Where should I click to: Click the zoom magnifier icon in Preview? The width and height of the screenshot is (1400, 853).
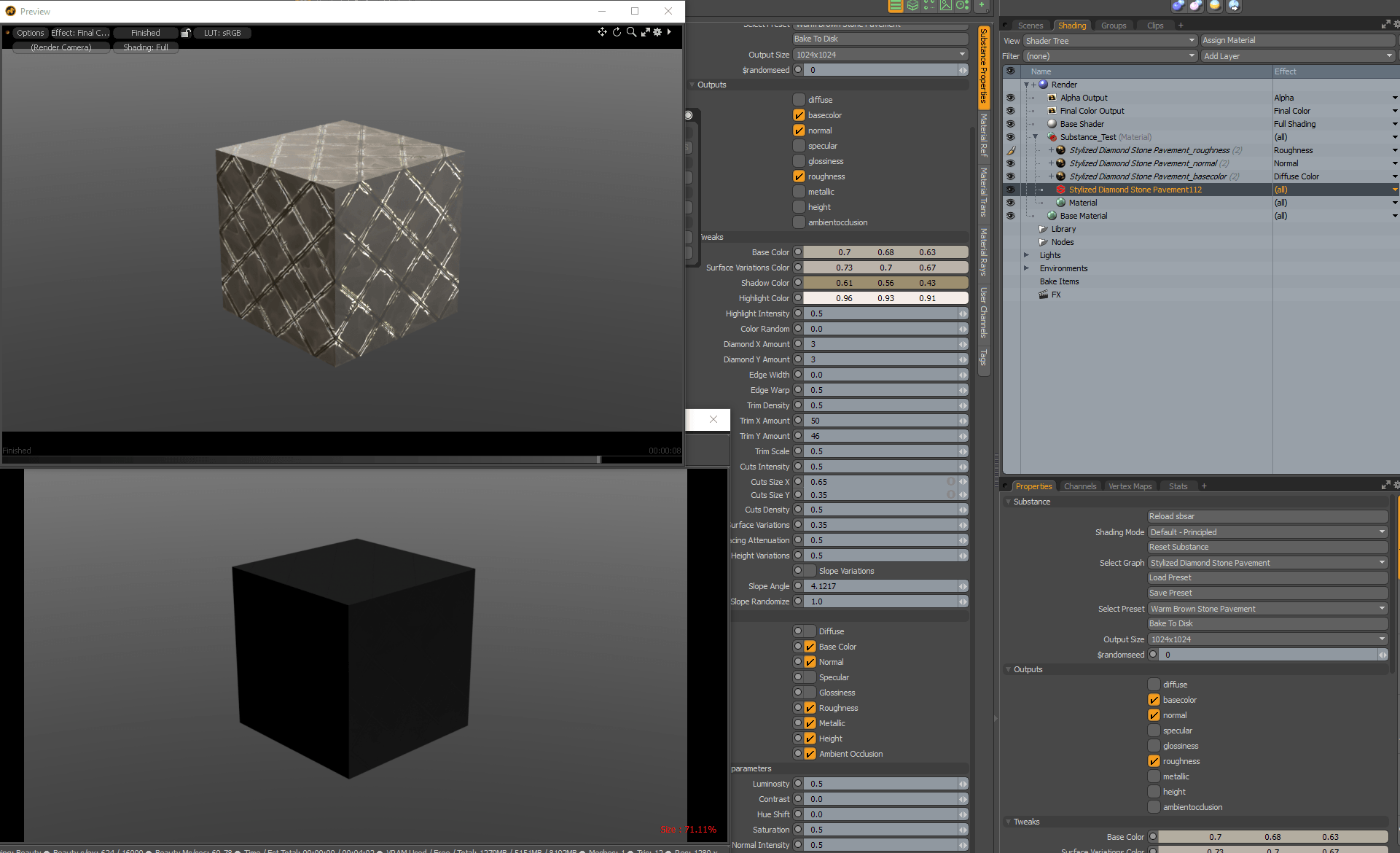pyautogui.click(x=631, y=32)
